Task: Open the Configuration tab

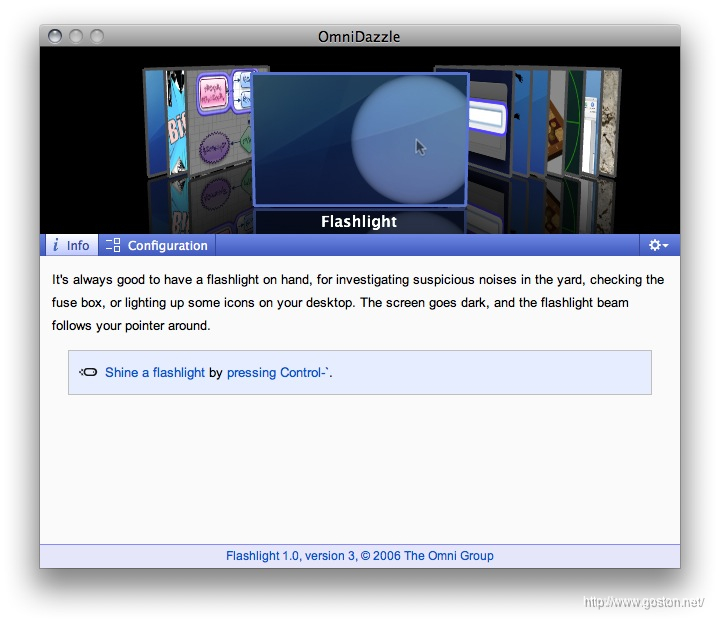Action: [x=157, y=245]
